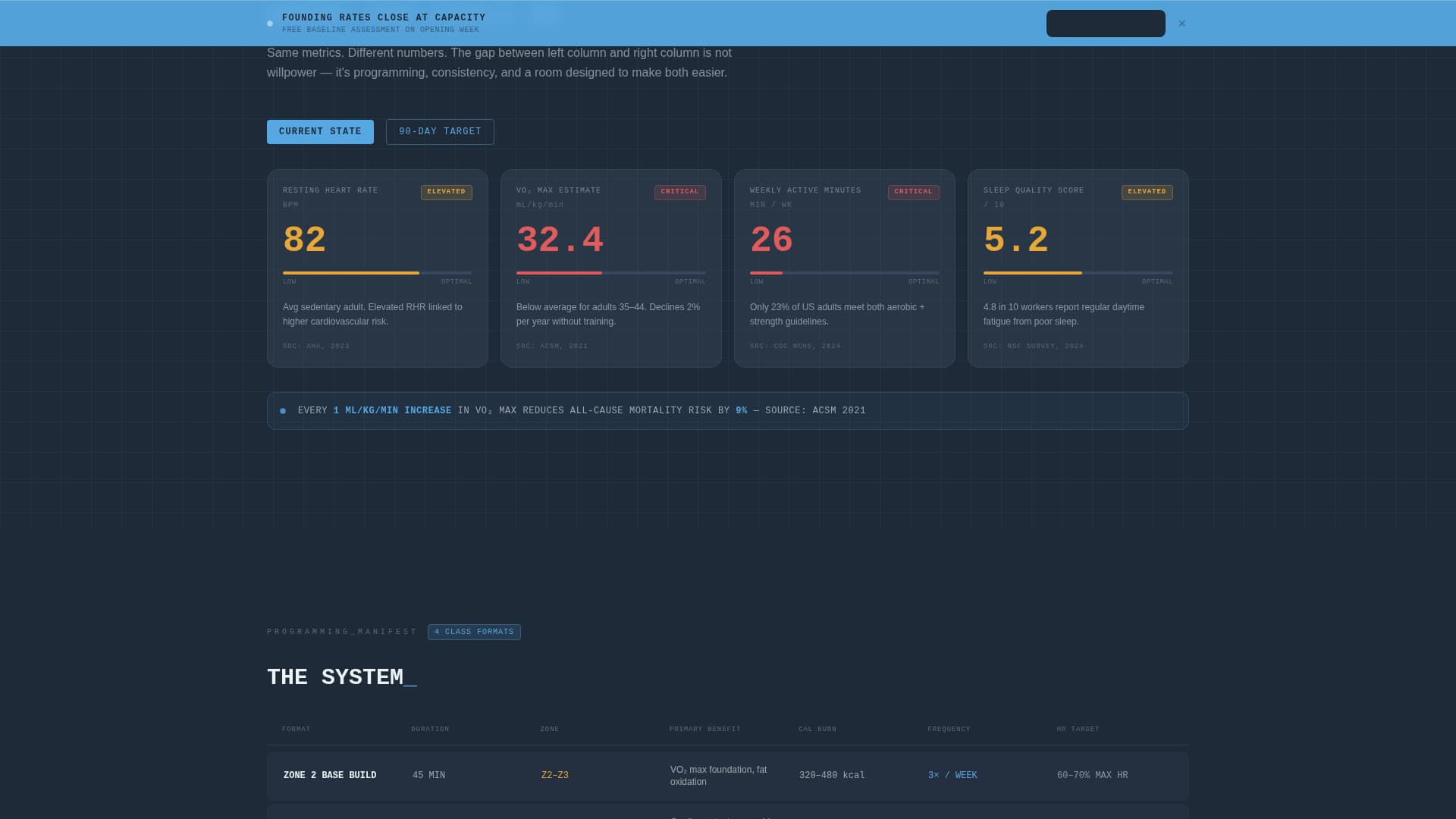Click the 'SRC: AHA, 2023' source line
Viewport: 1456px width, 819px height.
pyautogui.click(x=316, y=347)
